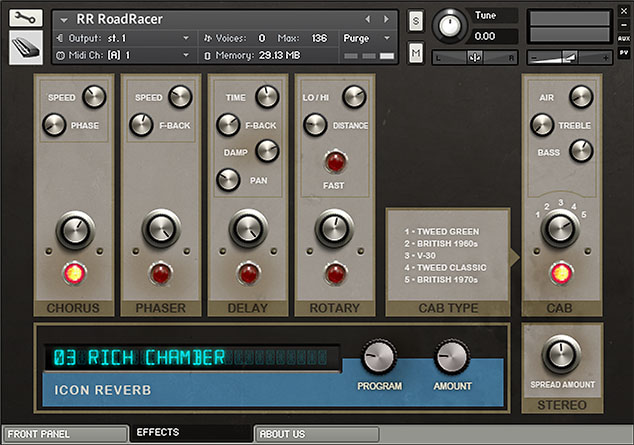634x445 pixels.
Task: Turn the large Delay amount knob
Action: tap(248, 229)
